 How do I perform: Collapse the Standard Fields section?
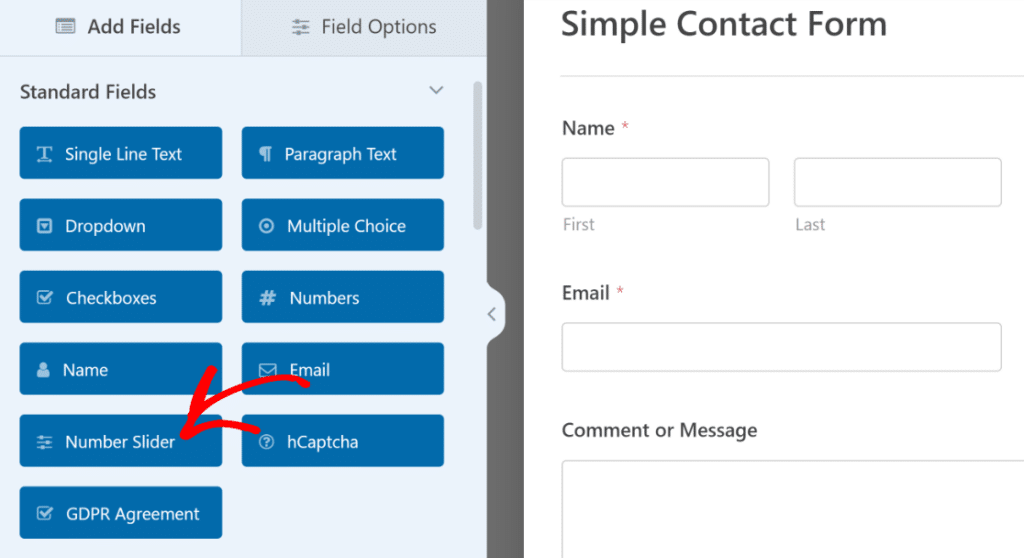[436, 91]
